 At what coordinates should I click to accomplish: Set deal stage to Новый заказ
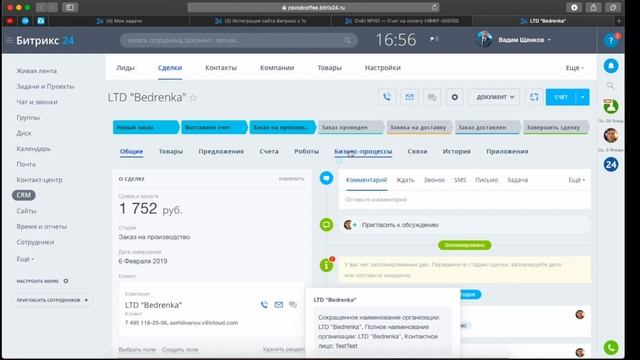pos(146,127)
